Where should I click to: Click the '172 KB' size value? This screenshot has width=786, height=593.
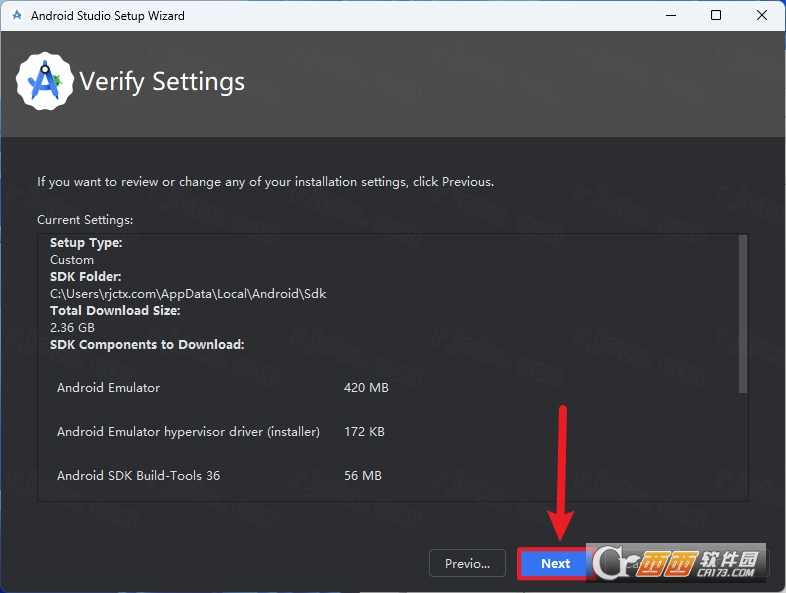coord(364,432)
